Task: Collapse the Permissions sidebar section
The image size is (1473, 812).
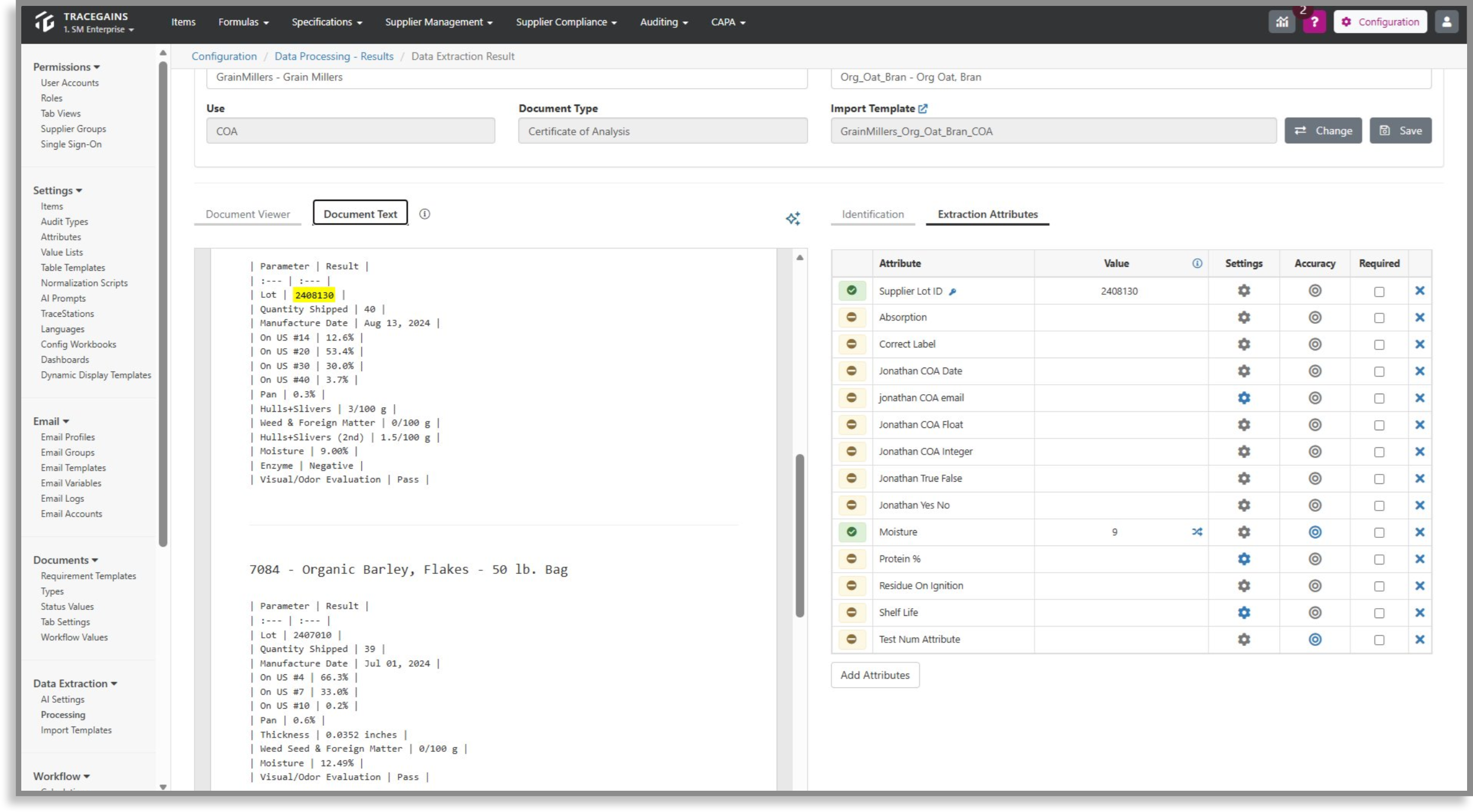Action: (x=66, y=67)
